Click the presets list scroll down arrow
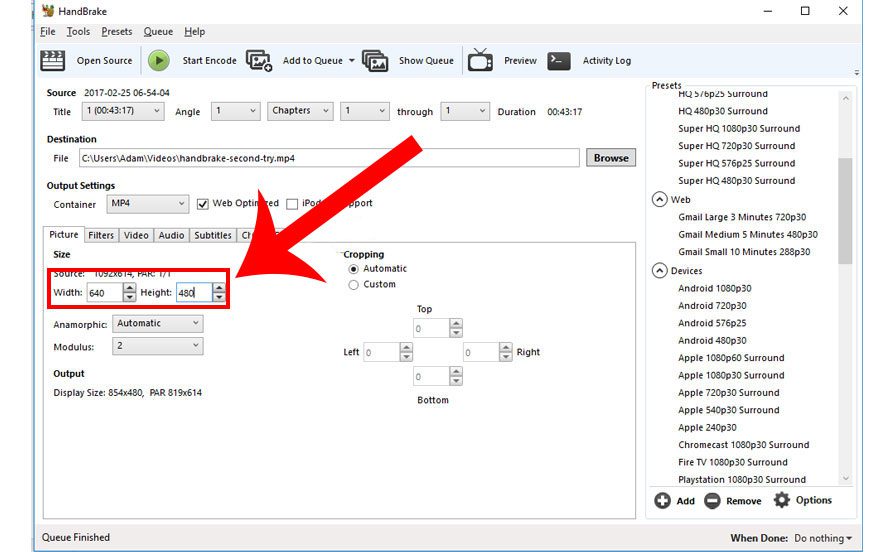The image size is (880, 552). 845,479
